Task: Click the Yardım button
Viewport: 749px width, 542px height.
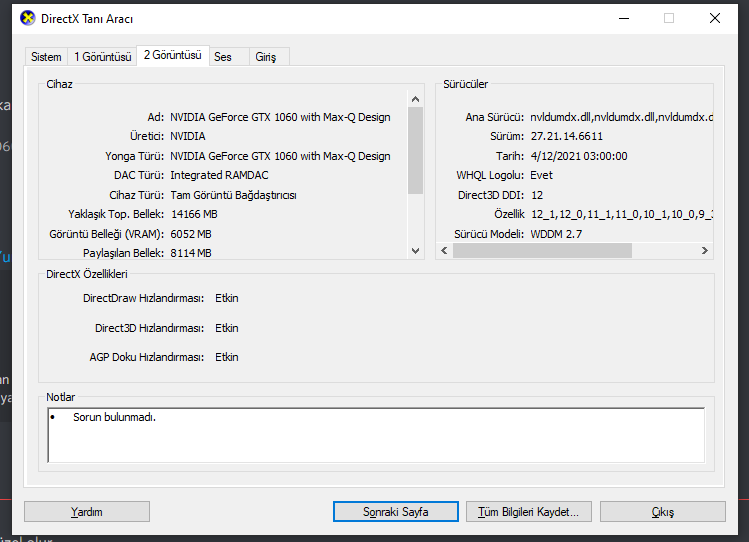Action: pos(87,512)
